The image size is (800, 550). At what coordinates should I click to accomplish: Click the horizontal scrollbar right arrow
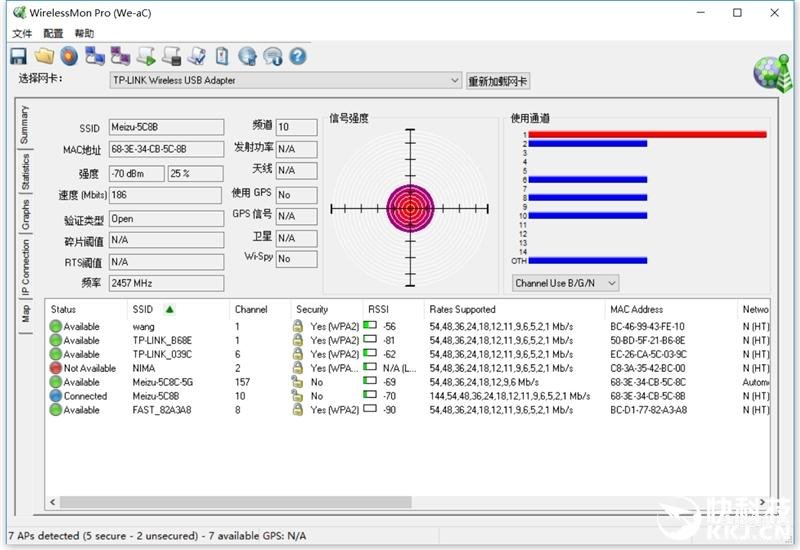(x=762, y=502)
